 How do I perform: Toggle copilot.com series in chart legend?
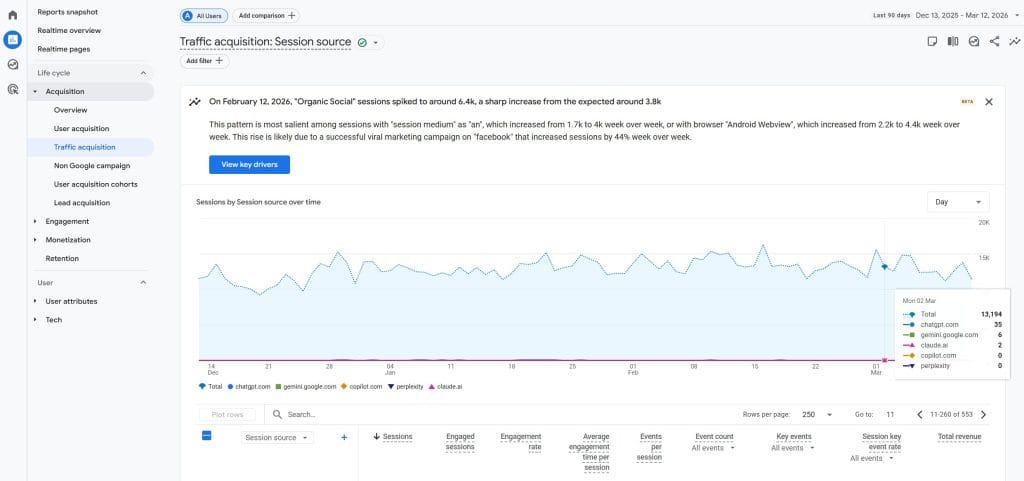point(361,386)
